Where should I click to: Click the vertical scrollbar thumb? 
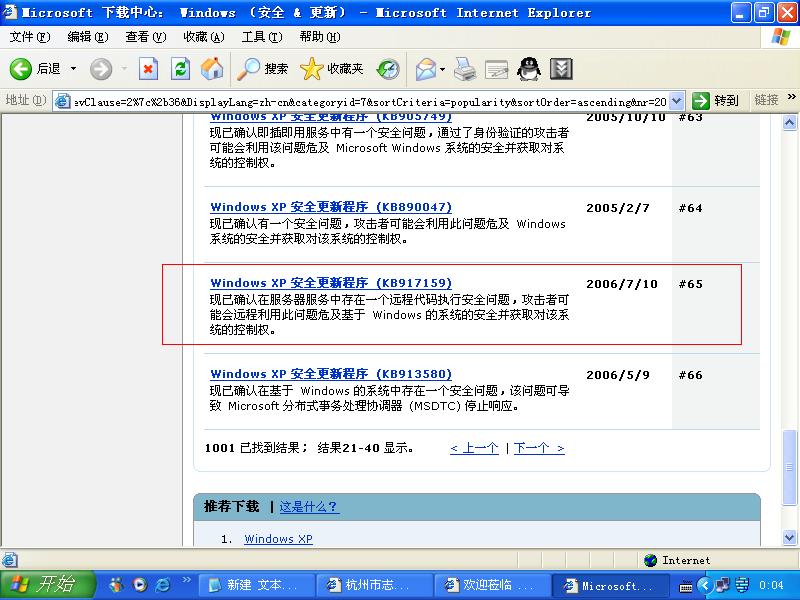[x=789, y=466]
